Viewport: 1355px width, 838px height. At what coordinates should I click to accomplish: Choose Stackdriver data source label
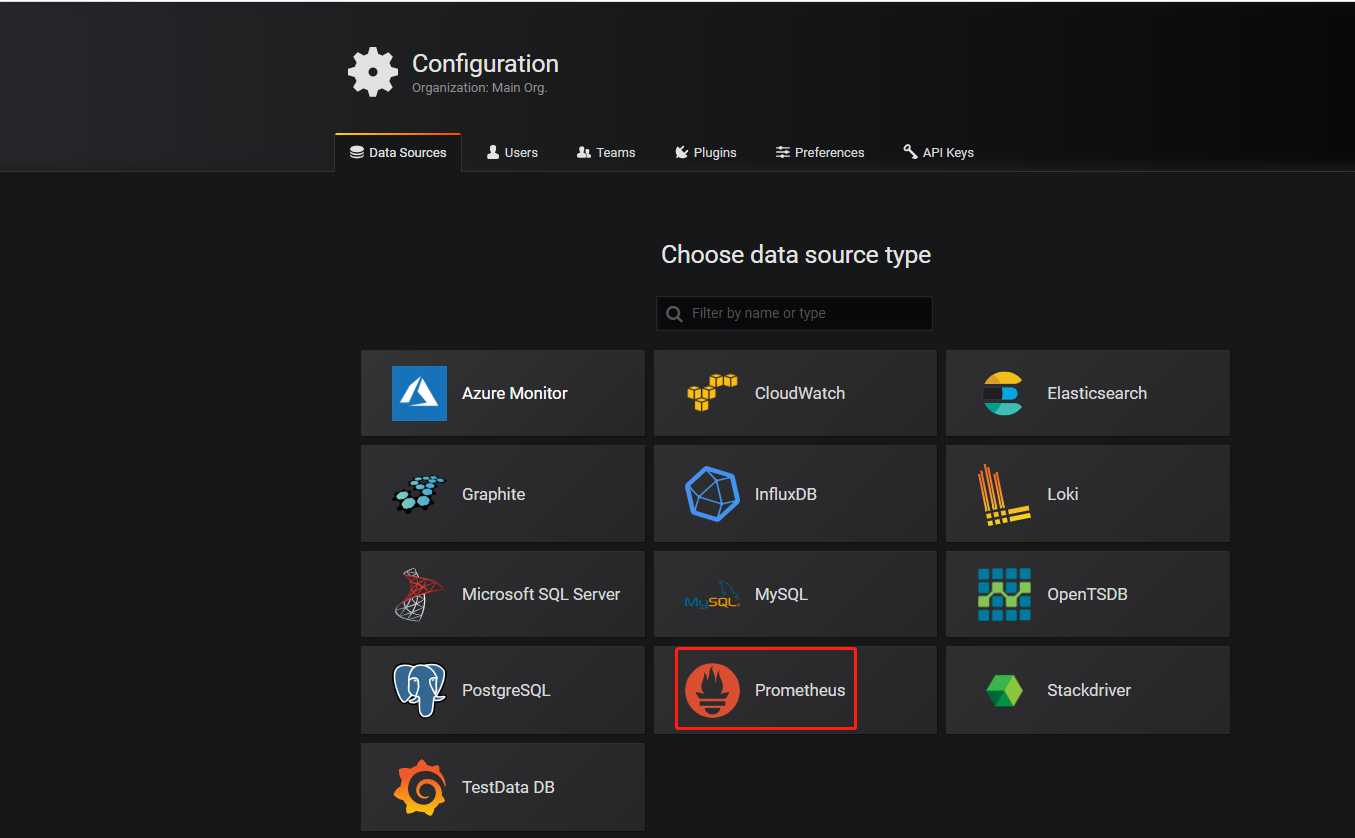(x=1089, y=690)
